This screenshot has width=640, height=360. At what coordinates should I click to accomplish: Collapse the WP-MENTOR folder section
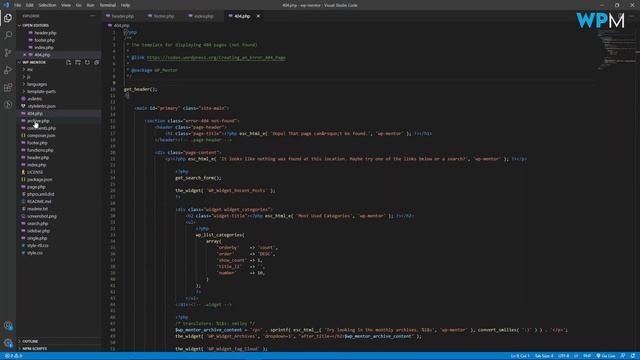33,62
